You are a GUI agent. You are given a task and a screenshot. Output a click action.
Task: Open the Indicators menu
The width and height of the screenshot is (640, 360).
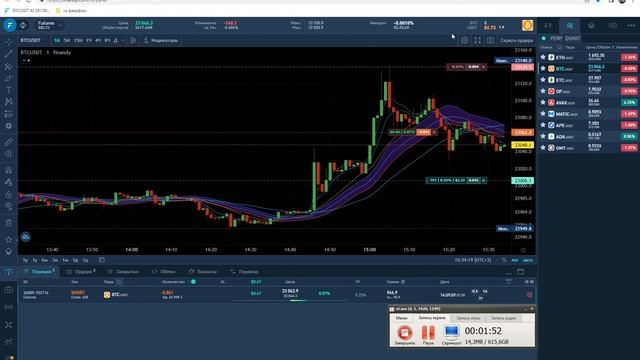click(x=161, y=40)
